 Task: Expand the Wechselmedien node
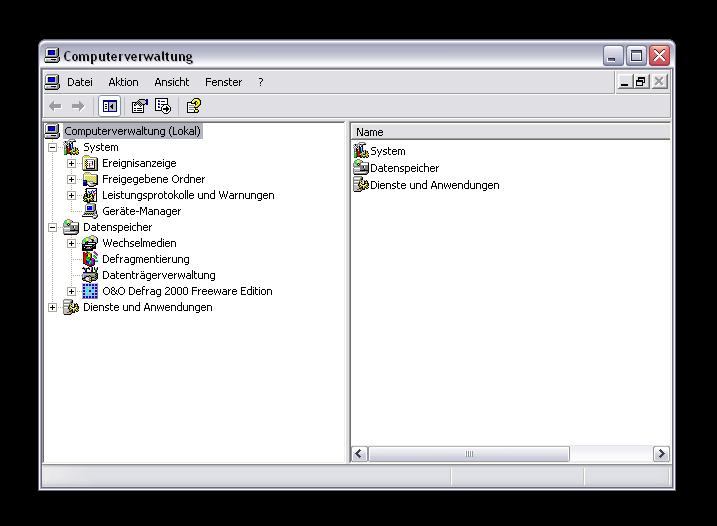[71, 243]
